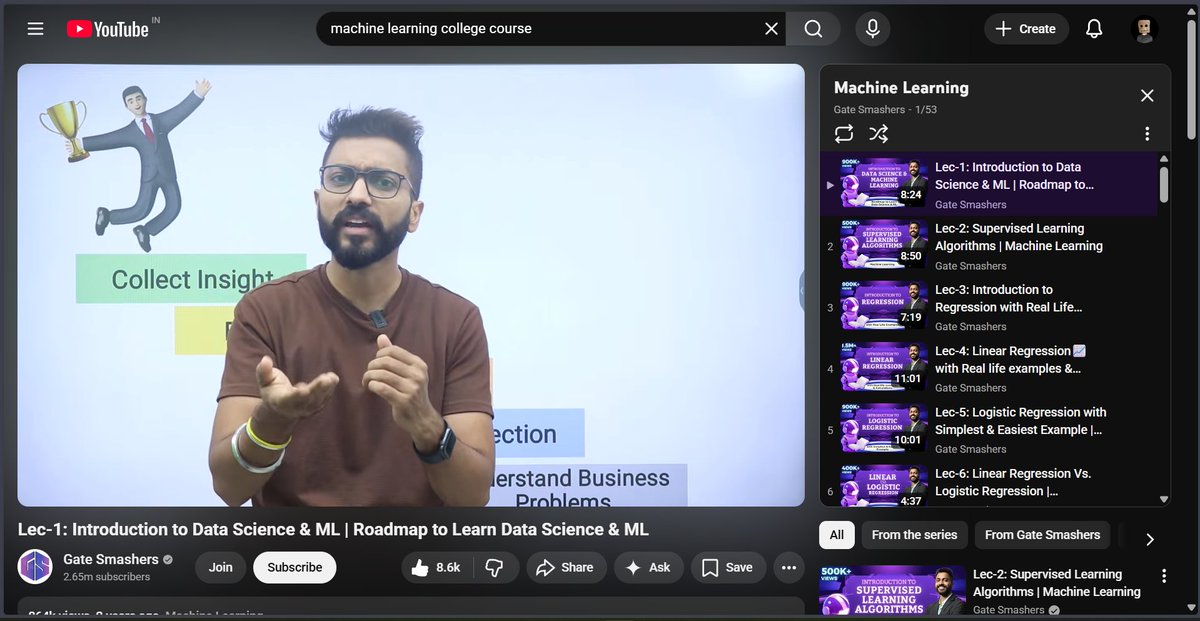The width and height of the screenshot is (1200, 621).
Task: Click the Create button
Action: (1026, 29)
